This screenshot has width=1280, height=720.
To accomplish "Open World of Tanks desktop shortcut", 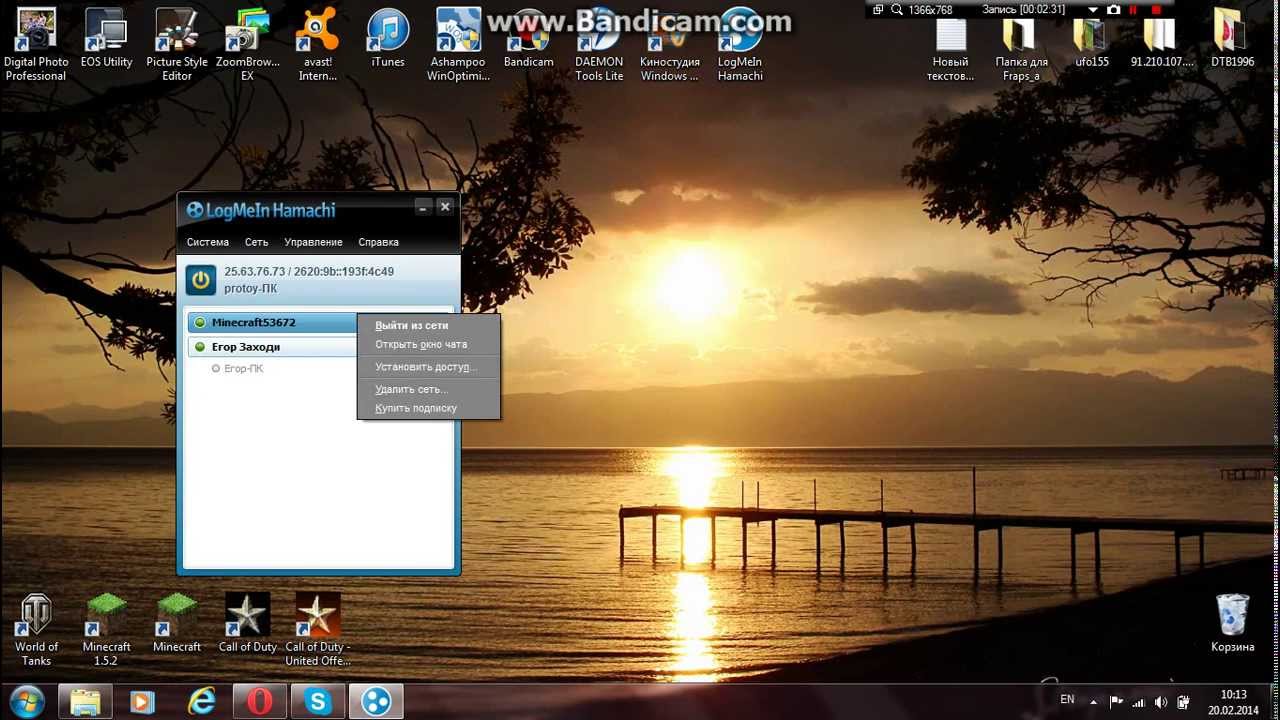I will pos(36,630).
